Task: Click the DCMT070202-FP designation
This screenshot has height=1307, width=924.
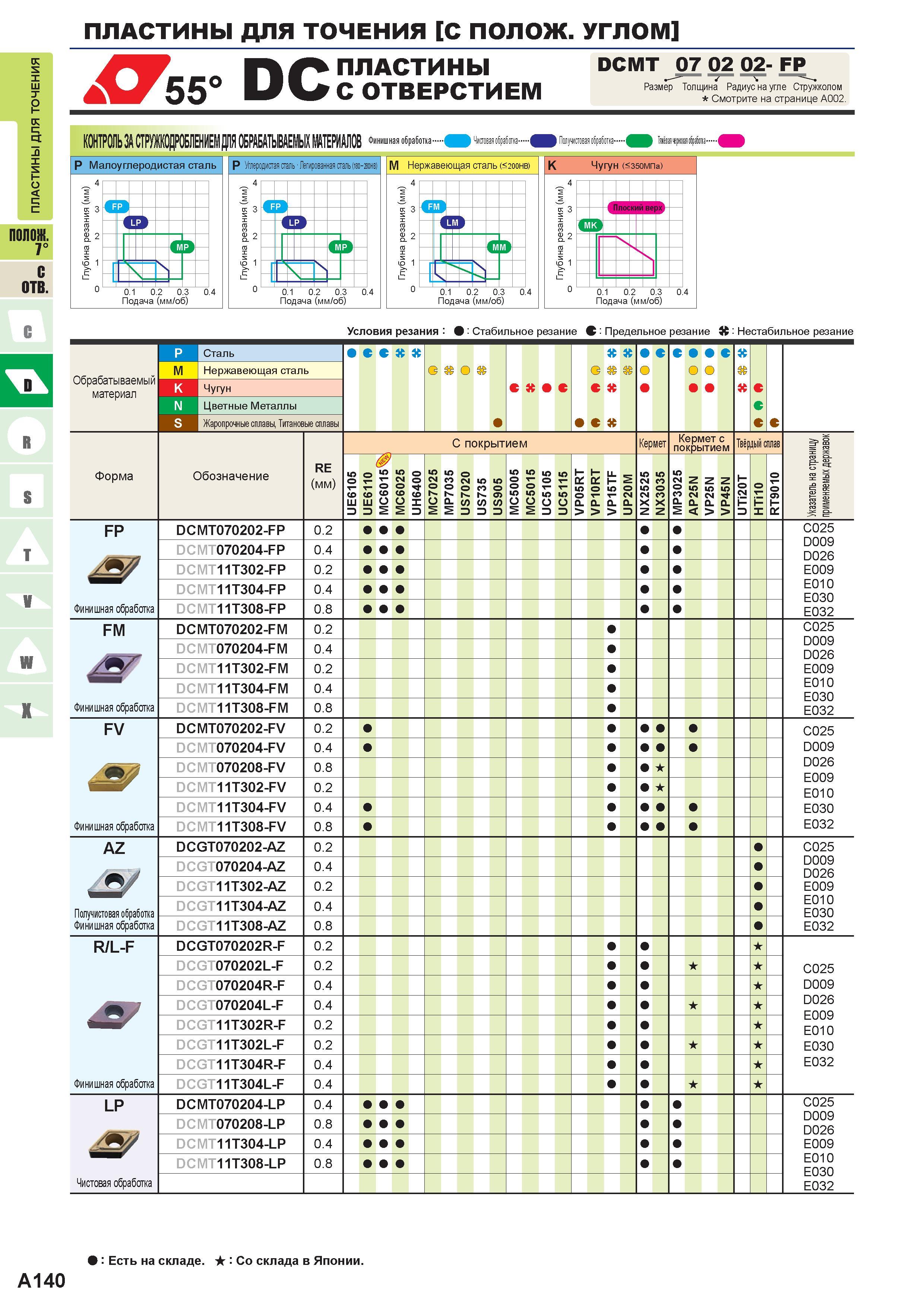Action: [231, 530]
